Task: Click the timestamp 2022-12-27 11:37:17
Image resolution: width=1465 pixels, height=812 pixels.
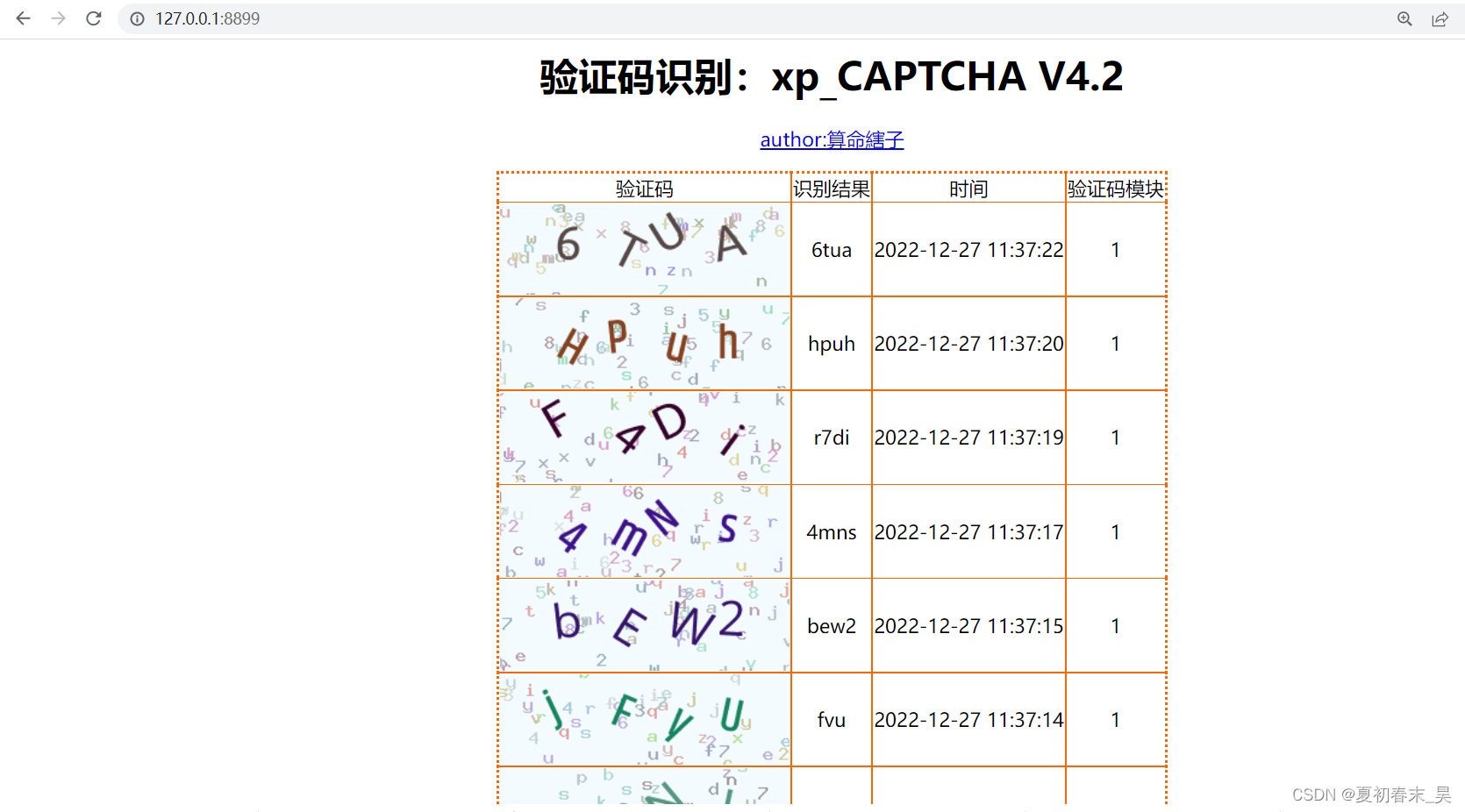Action: click(968, 532)
